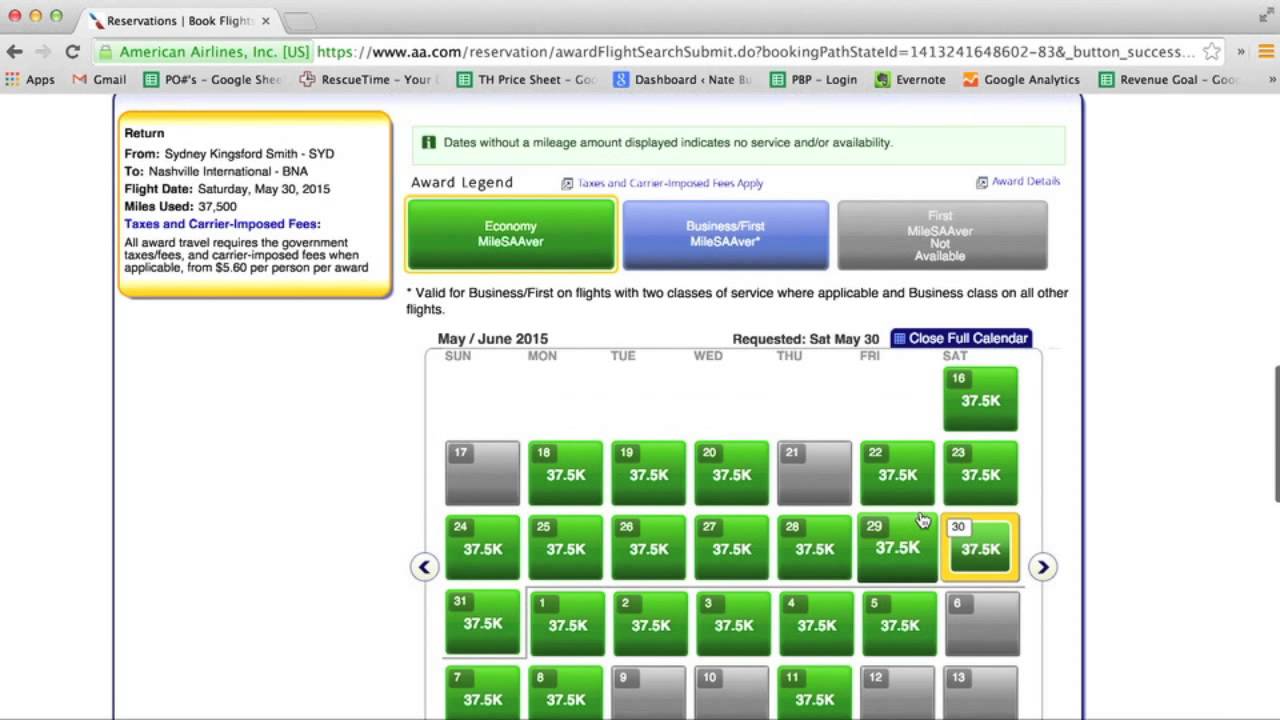The height and width of the screenshot is (720, 1280).
Task: Bookmark this page with the star icon
Action: pos(1211,52)
